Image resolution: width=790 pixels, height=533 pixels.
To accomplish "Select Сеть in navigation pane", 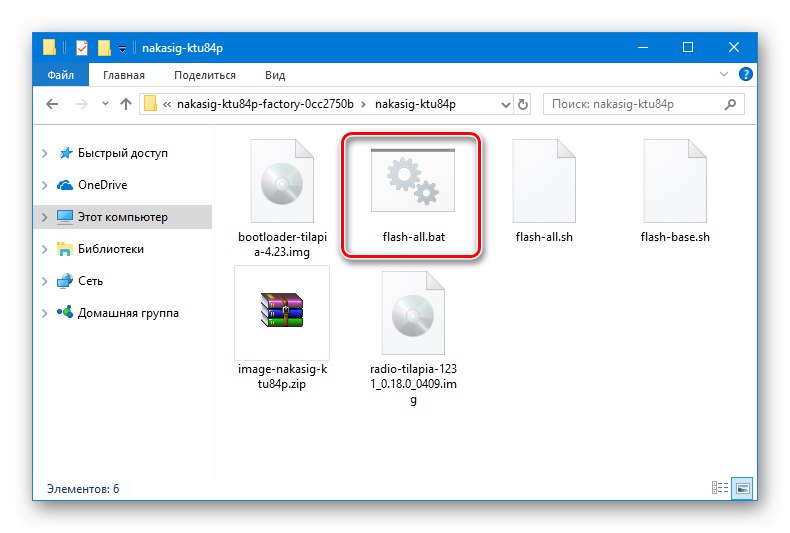I will coord(90,281).
